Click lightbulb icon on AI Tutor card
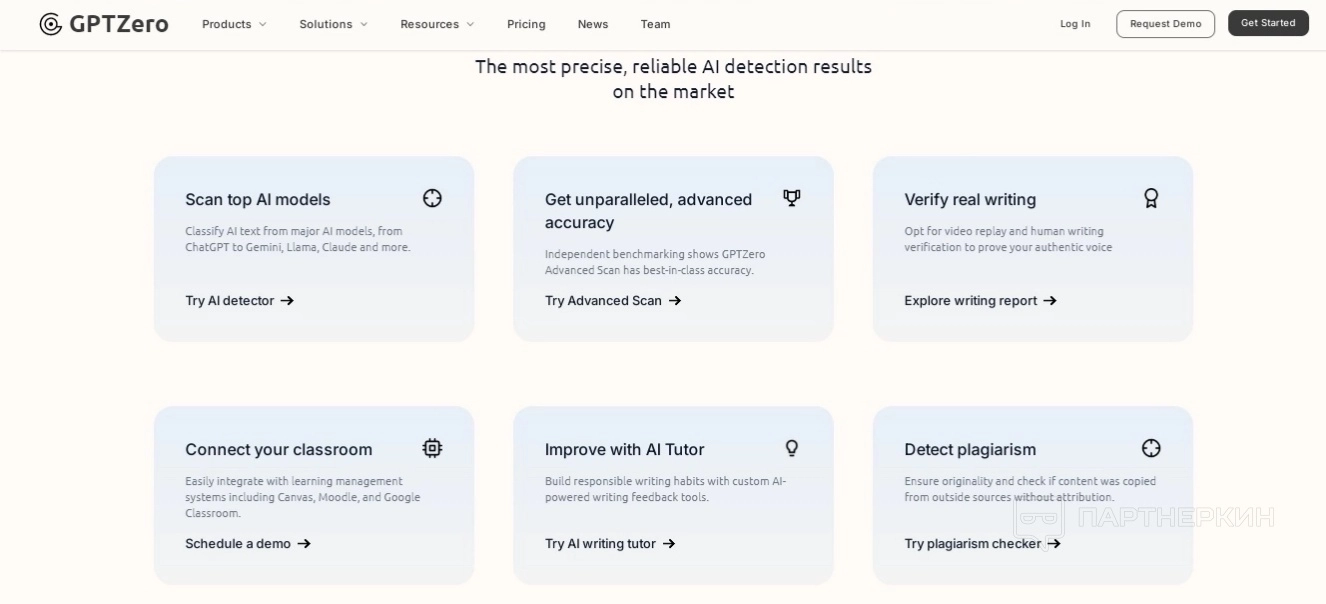Screen dimensions: 1326x604 (791, 448)
